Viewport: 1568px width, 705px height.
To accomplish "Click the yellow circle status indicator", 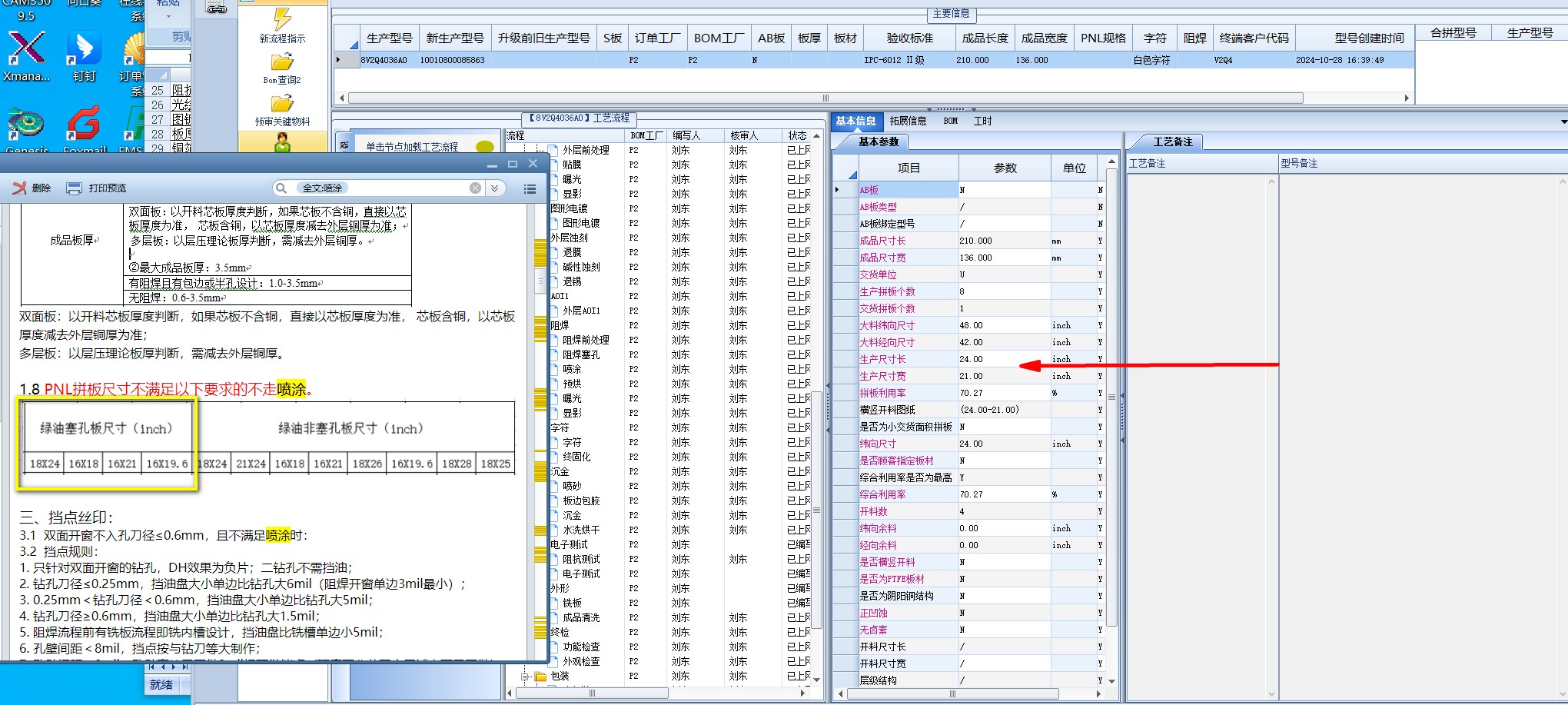I will (x=484, y=147).
